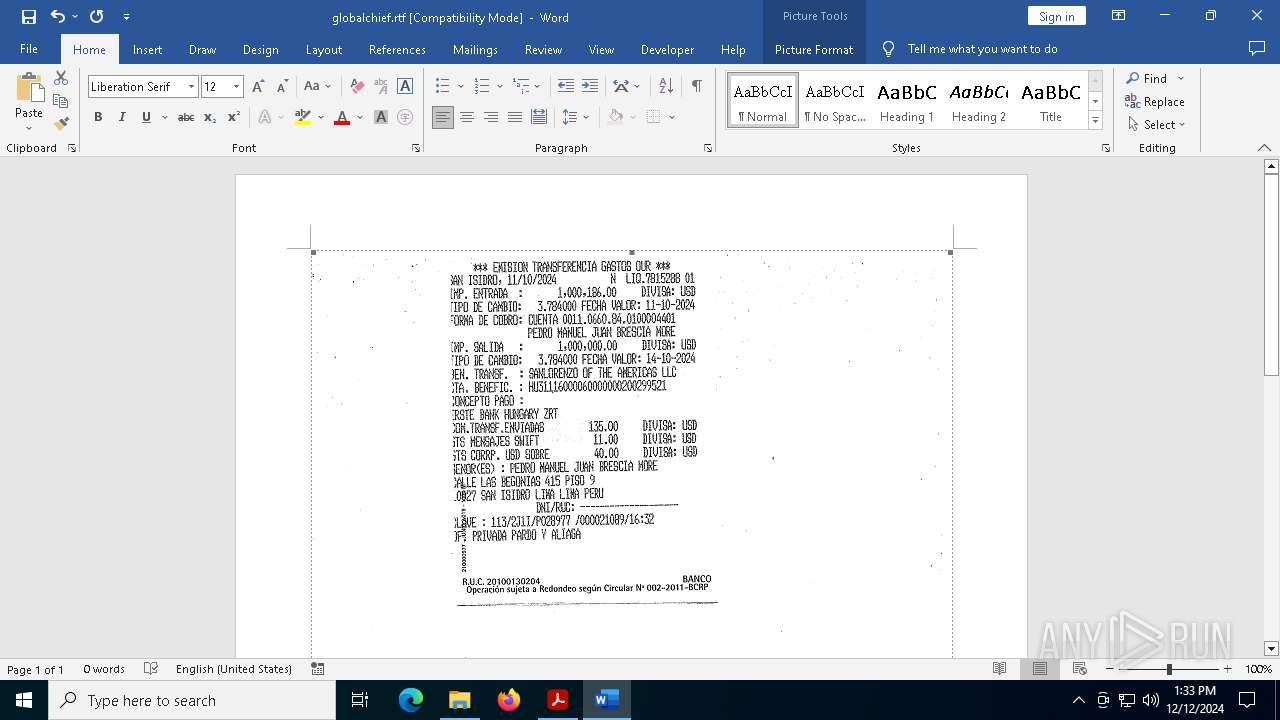This screenshot has height=720, width=1280.
Task: Clear all formatting with the eraser A icon
Action: point(357,87)
